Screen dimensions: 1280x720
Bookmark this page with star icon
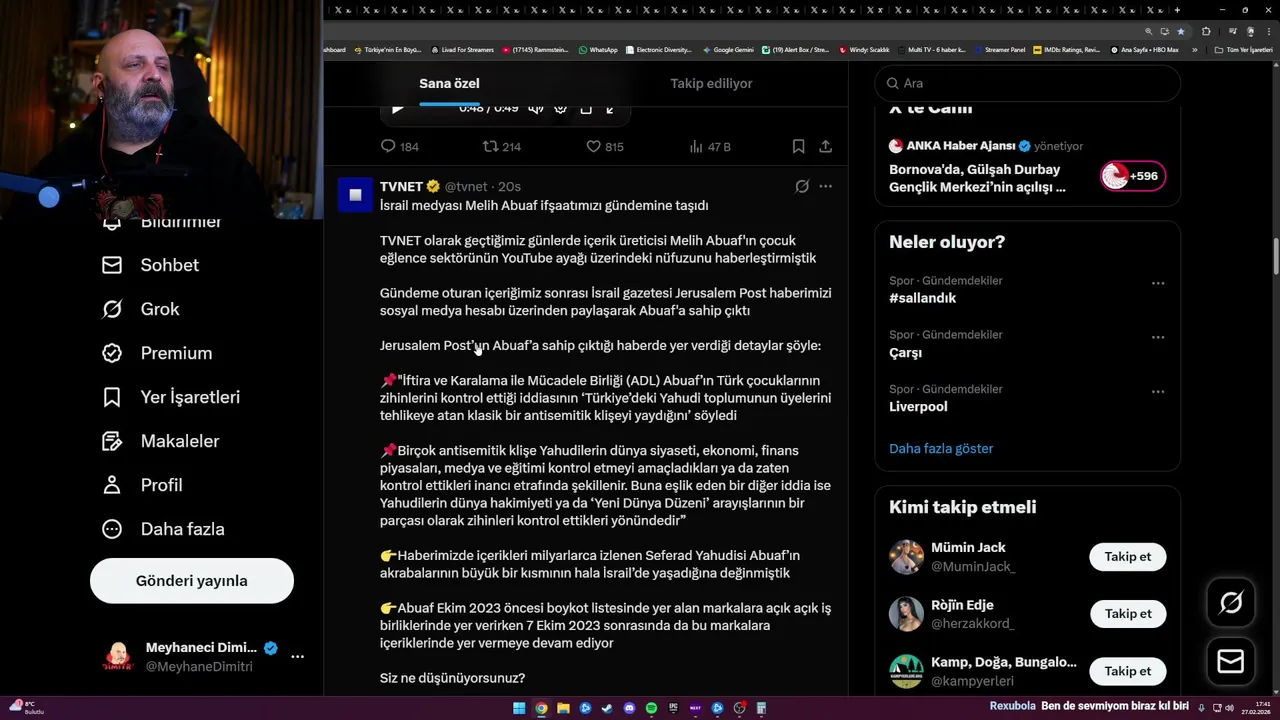[x=1181, y=31]
